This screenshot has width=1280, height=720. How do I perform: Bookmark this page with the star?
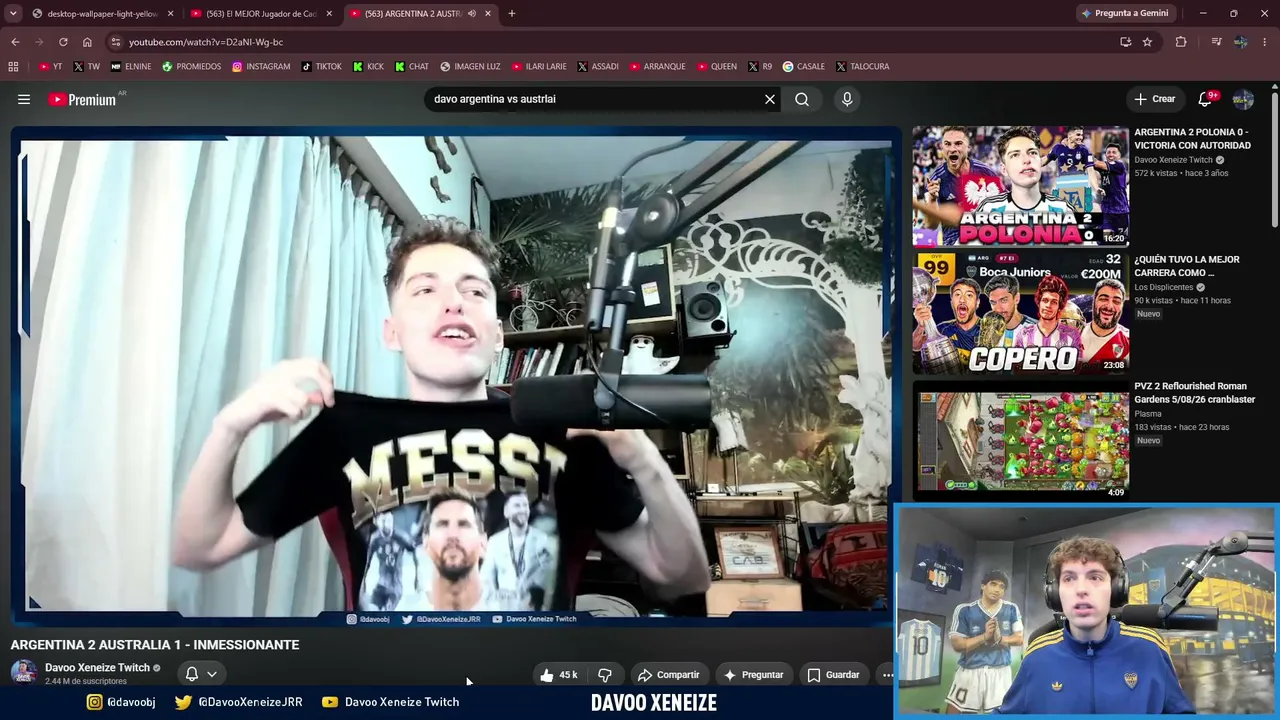(1147, 42)
